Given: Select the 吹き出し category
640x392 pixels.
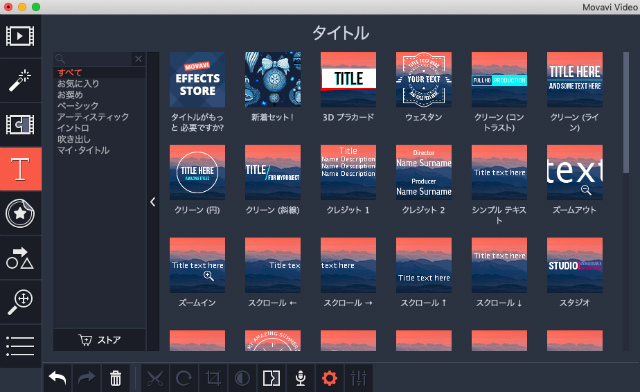Looking at the screenshot, I should tap(73, 139).
